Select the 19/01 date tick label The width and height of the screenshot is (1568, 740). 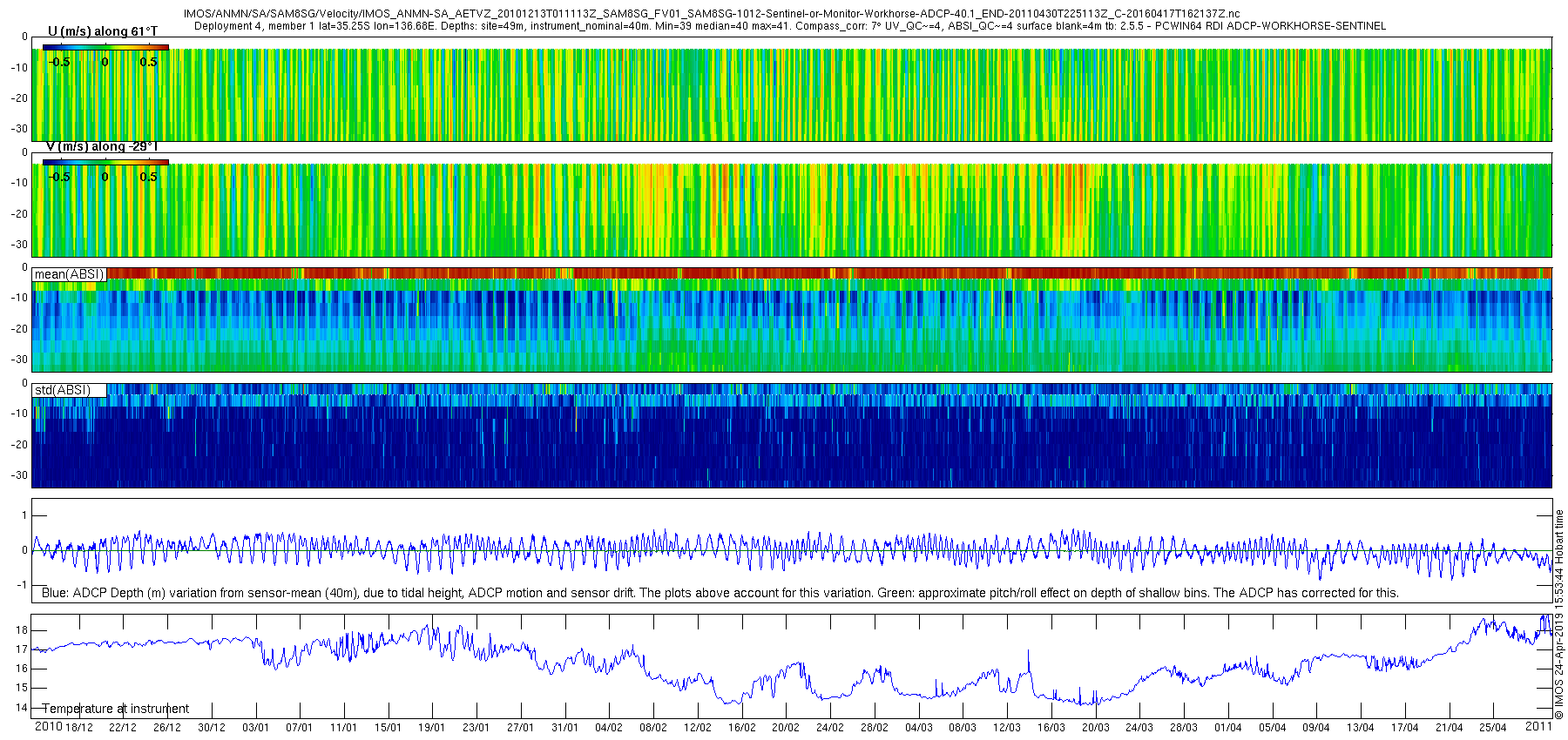coord(432,728)
